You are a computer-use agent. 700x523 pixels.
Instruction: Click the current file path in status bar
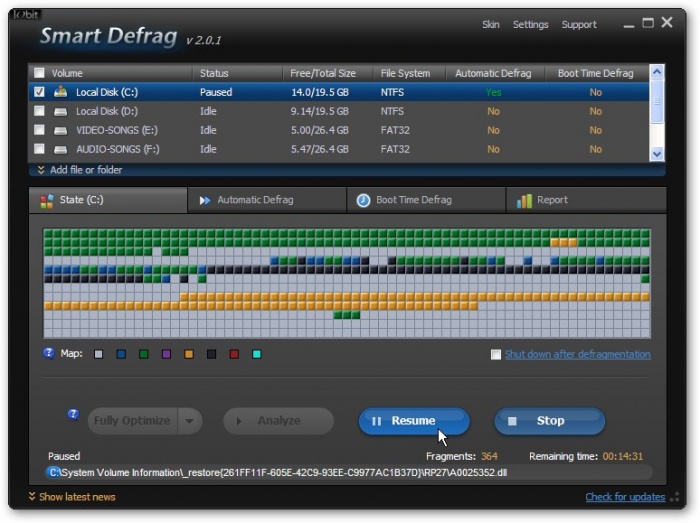click(x=279, y=473)
